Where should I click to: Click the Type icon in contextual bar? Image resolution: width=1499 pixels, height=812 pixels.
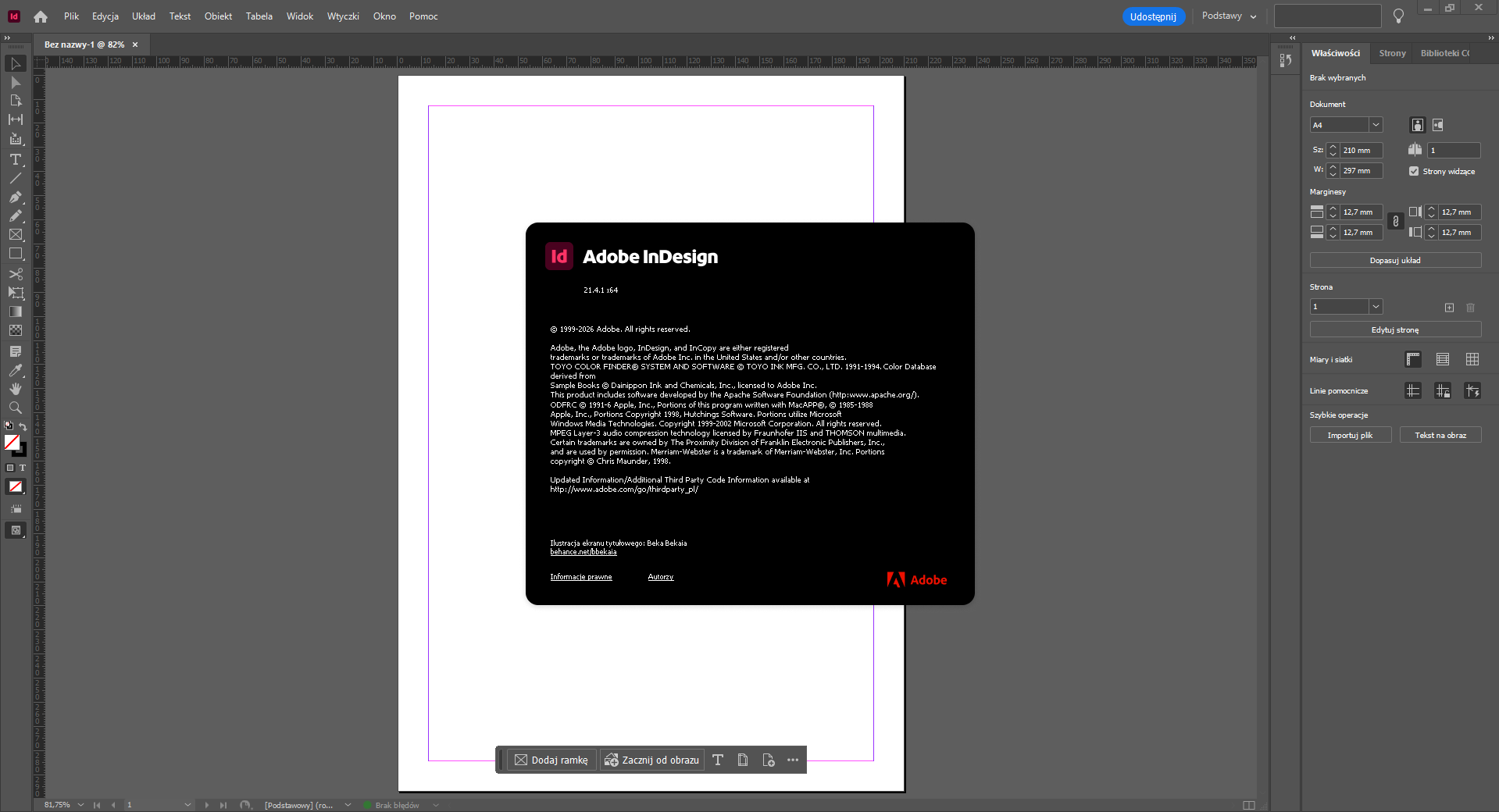[718, 760]
